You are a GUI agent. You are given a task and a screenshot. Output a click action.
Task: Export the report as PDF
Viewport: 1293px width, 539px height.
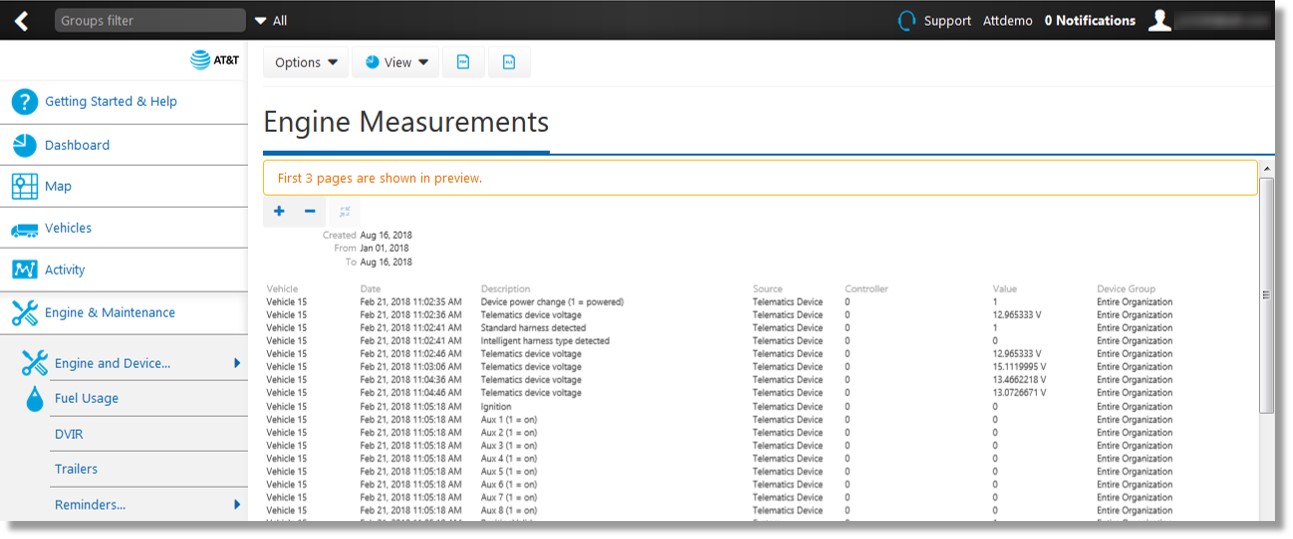463,62
